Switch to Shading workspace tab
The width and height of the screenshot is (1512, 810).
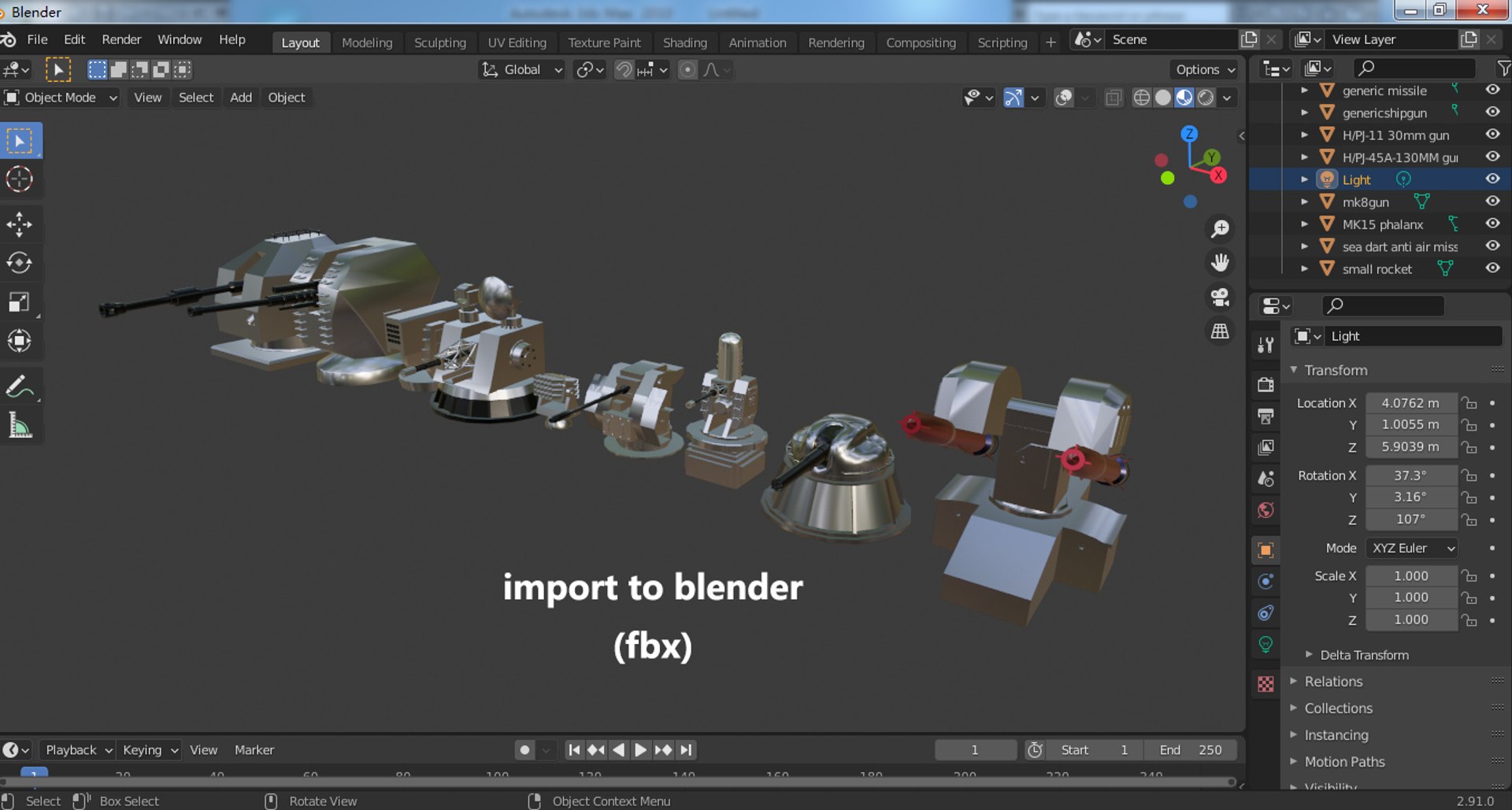tap(684, 43)
